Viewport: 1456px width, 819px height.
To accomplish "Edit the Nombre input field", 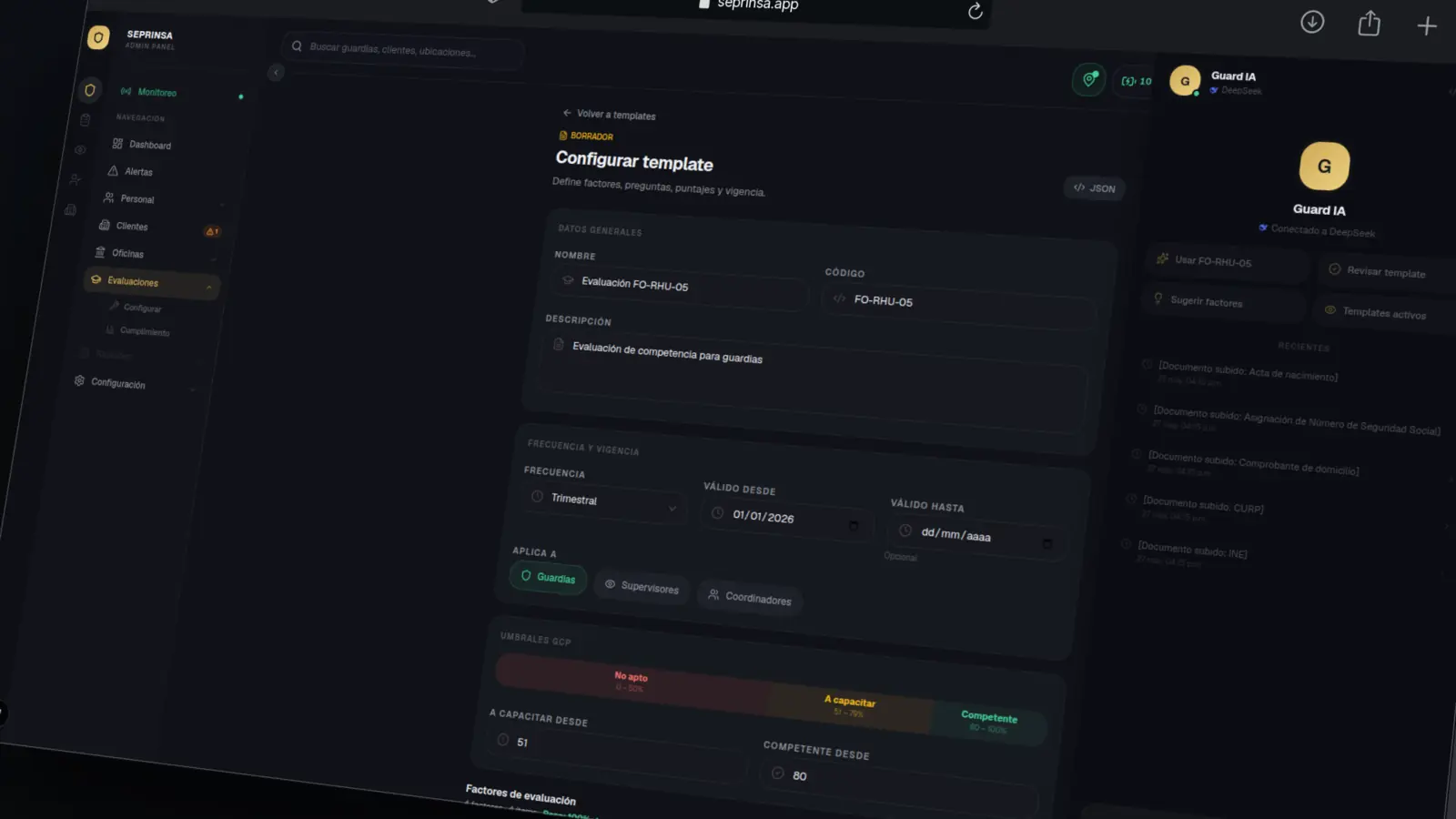I will tap(681, 287).
